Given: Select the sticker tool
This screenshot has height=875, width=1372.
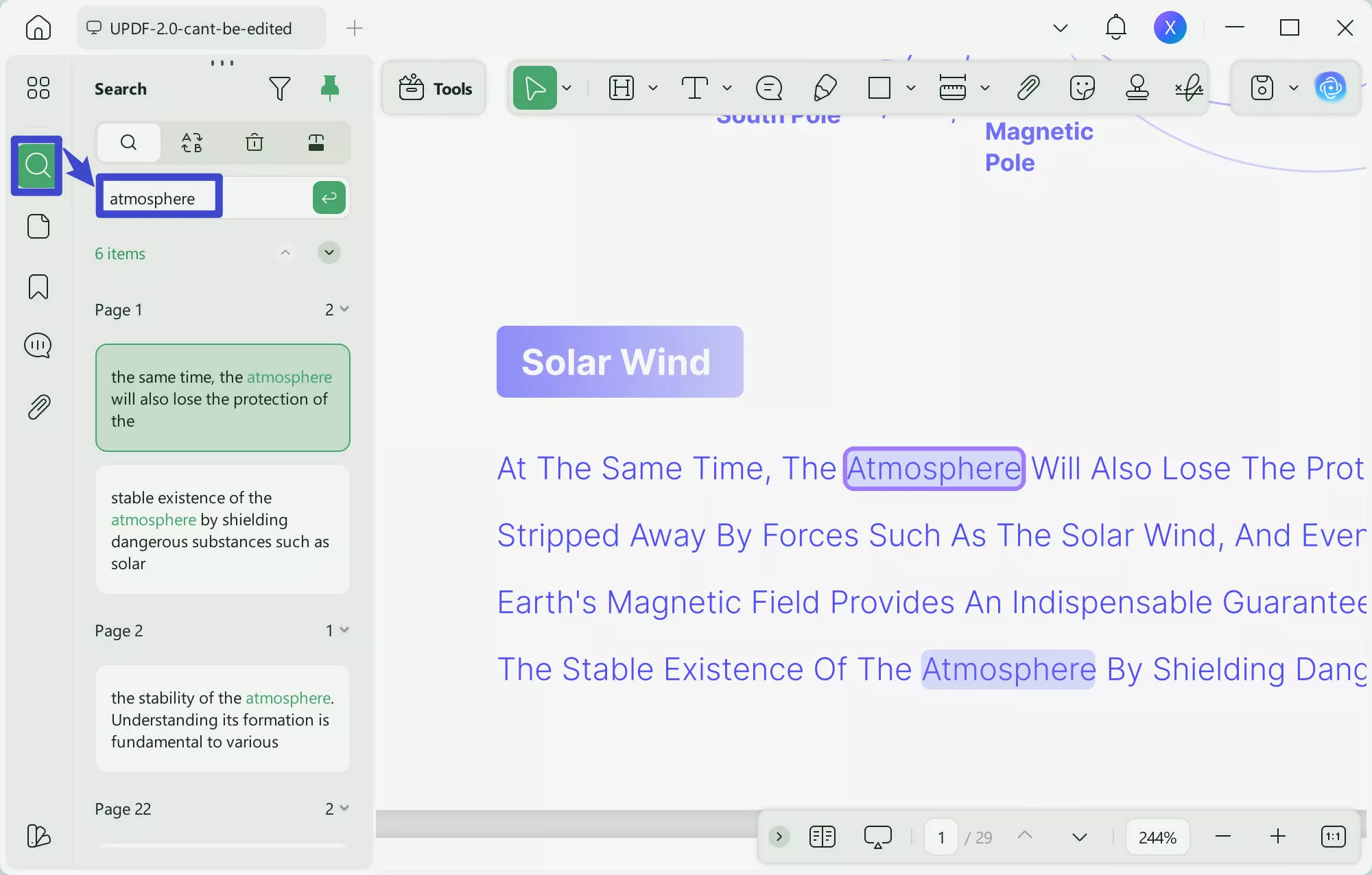Looking at the screenshot, I should pos(1081,88).
